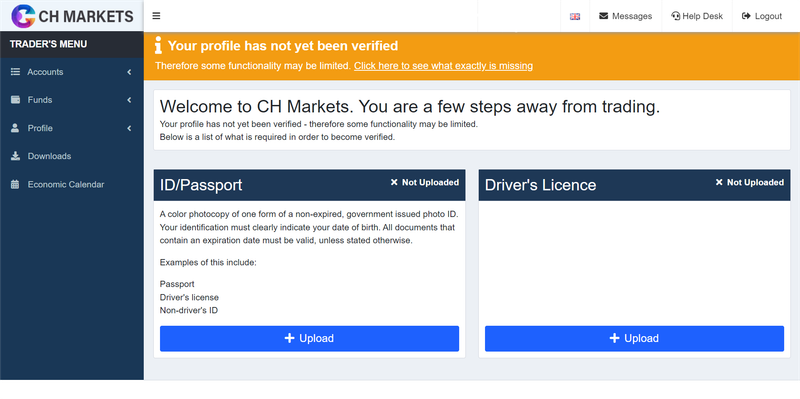Image resolution: width=800 pixels, height=399 pixels.
Task: Click the Downloads arrow icon
Action: coord(15,156)
